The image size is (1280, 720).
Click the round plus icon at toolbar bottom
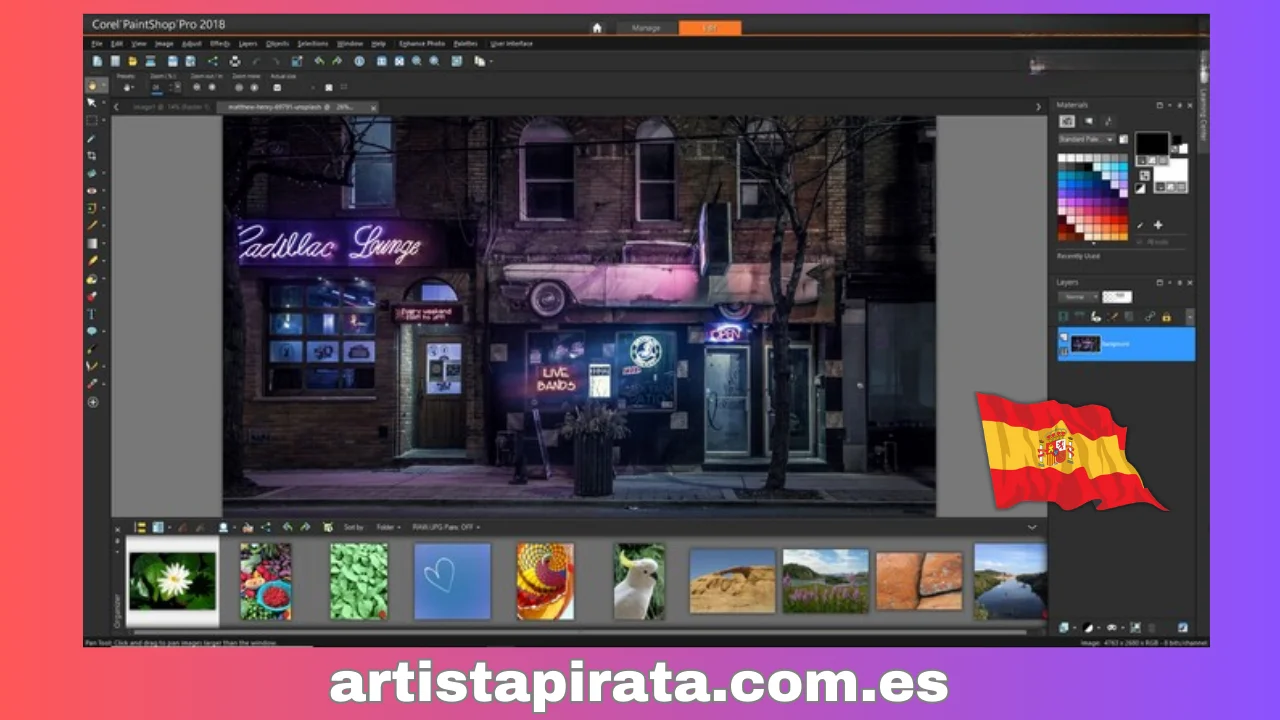pos(93,402)
